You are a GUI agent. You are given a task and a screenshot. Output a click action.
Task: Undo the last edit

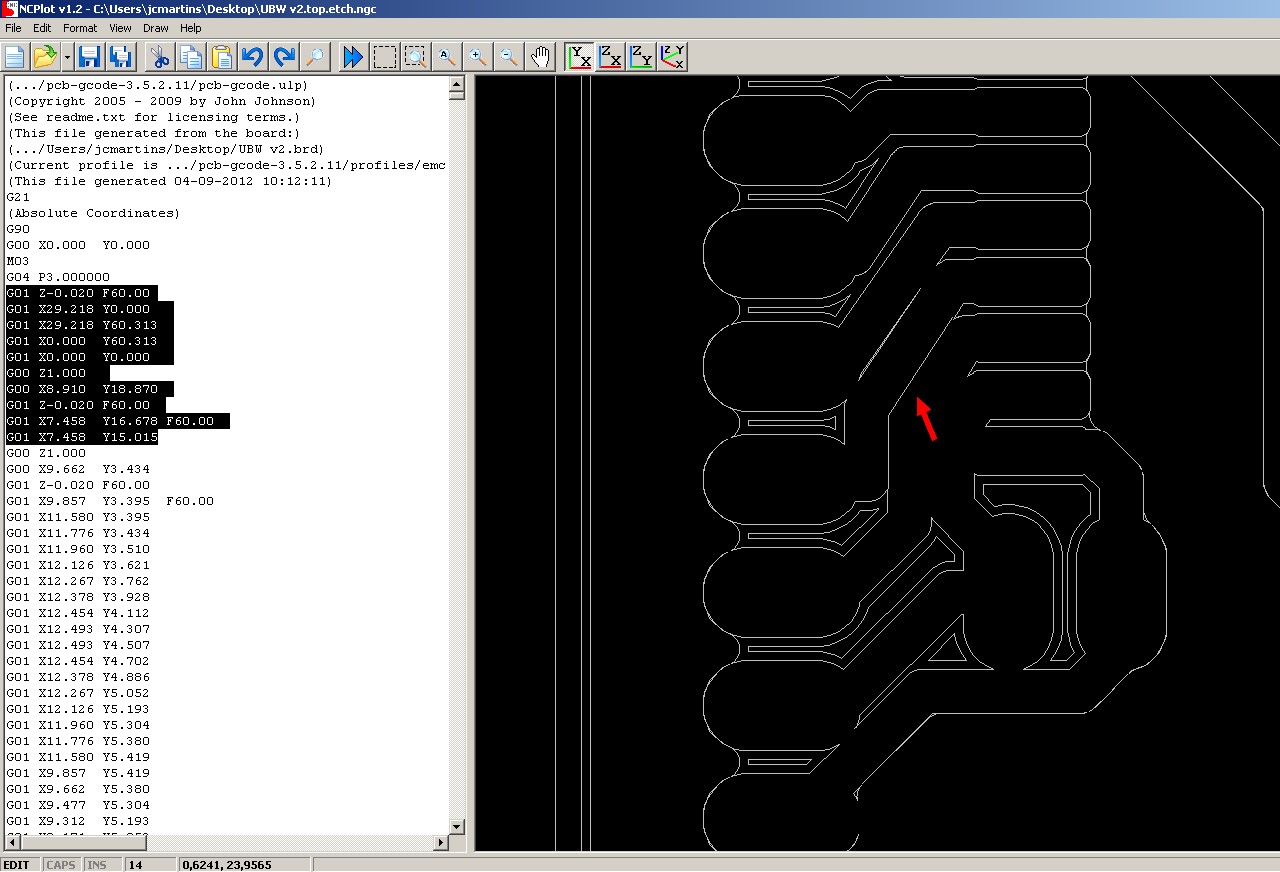point(253,57)
